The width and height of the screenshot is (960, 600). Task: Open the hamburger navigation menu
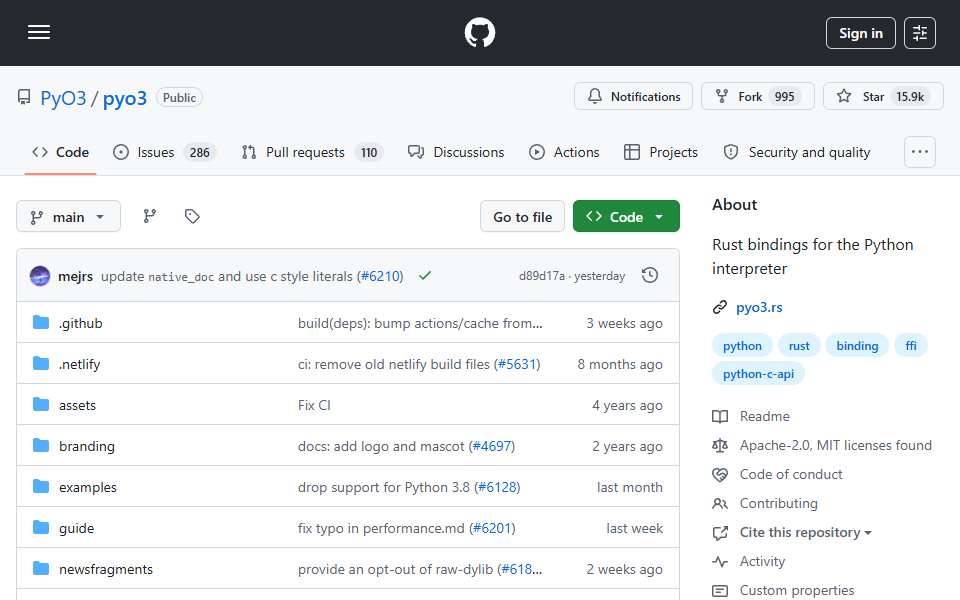point(39,32)
